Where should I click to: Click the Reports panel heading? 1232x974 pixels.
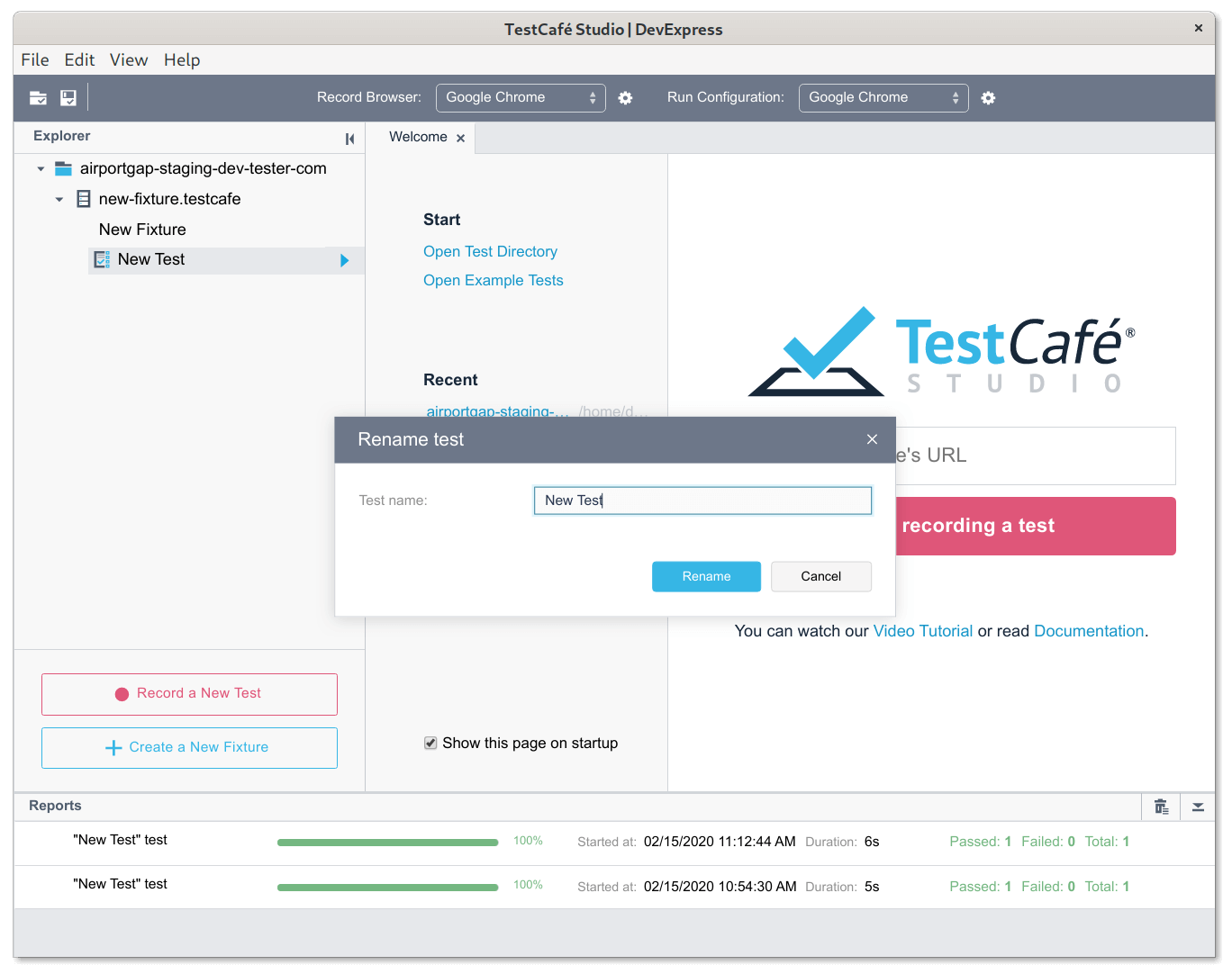55,806
